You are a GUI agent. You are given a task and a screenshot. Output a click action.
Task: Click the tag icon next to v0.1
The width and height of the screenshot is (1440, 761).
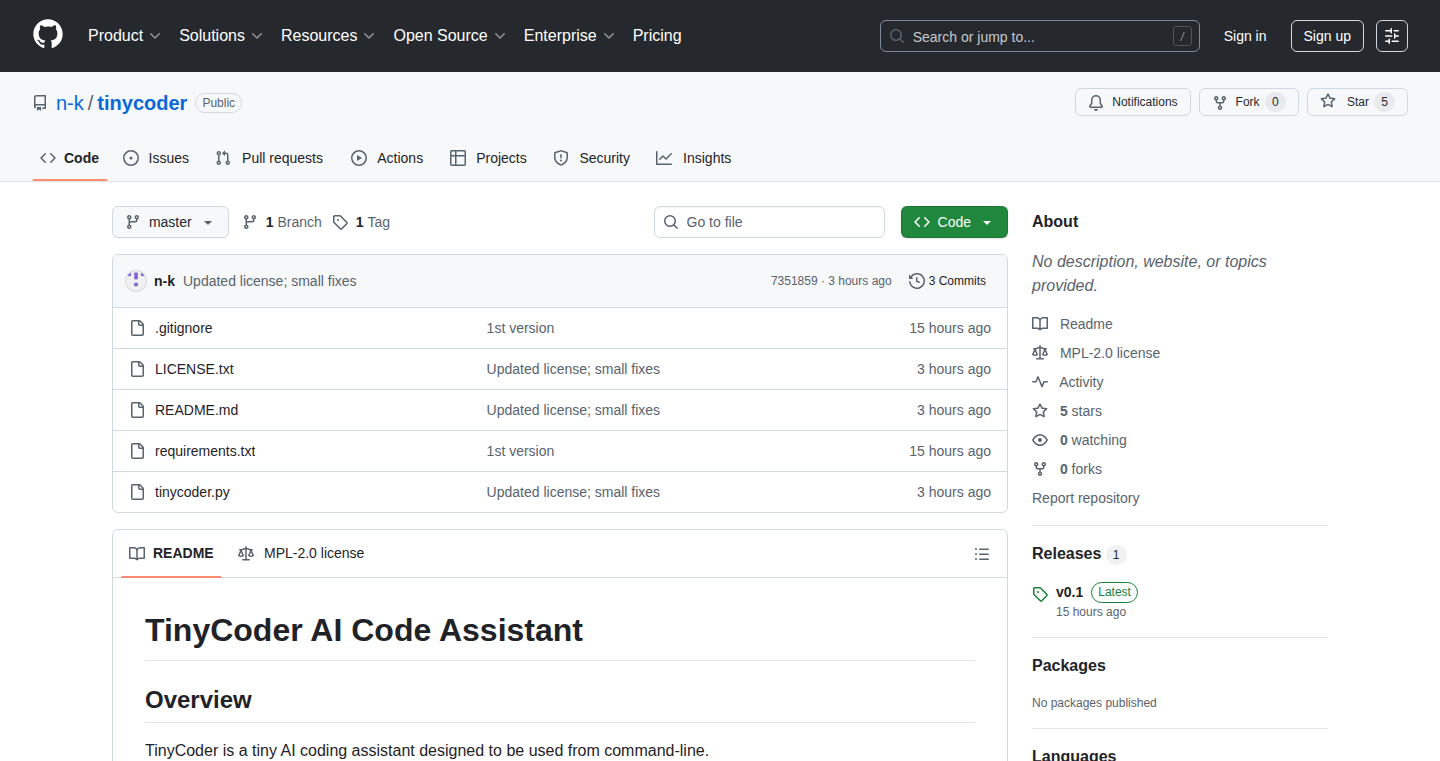(x=1040, y=594)
